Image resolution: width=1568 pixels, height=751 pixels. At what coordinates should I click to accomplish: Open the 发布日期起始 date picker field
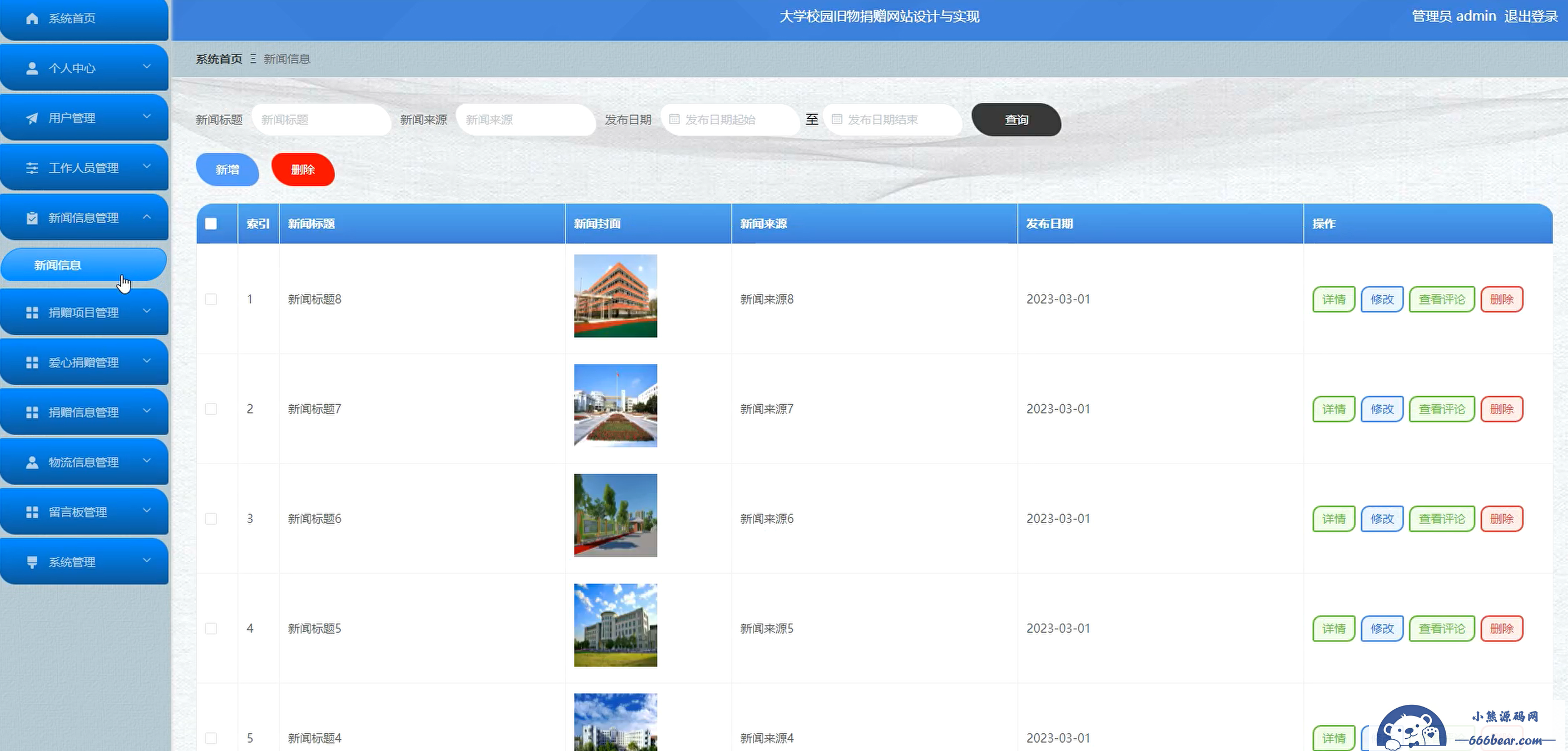click(x=730, y=120)
